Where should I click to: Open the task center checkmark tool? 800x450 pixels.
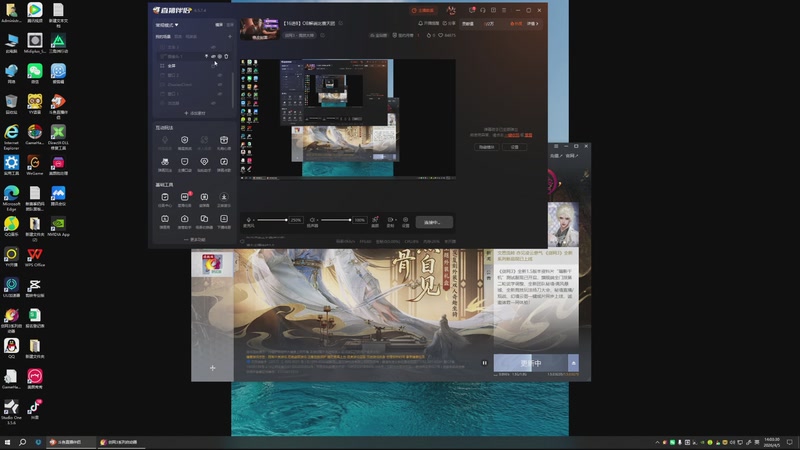point(165,199)
